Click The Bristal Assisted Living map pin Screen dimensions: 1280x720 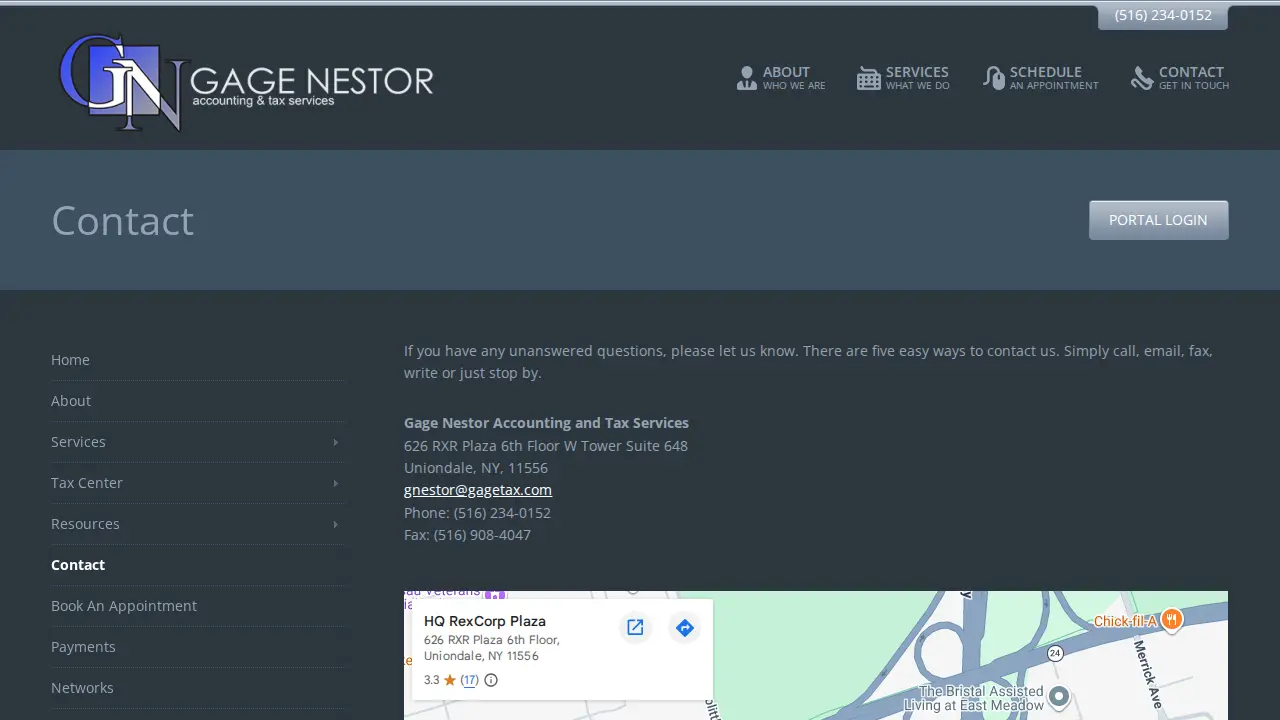(1059, 696)
